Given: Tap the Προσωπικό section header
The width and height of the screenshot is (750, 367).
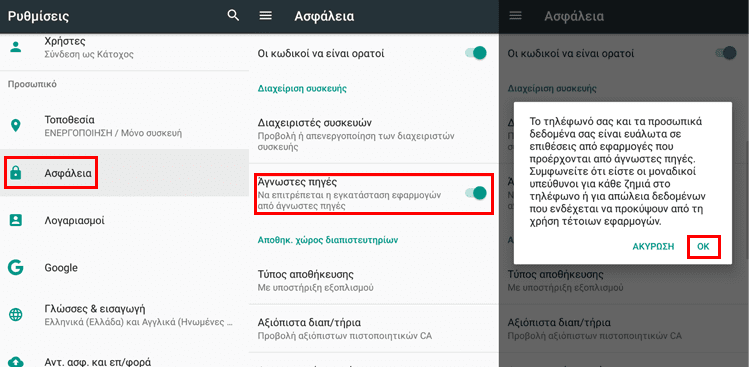Looking at the screenshot, I should [x=32, y=84].
